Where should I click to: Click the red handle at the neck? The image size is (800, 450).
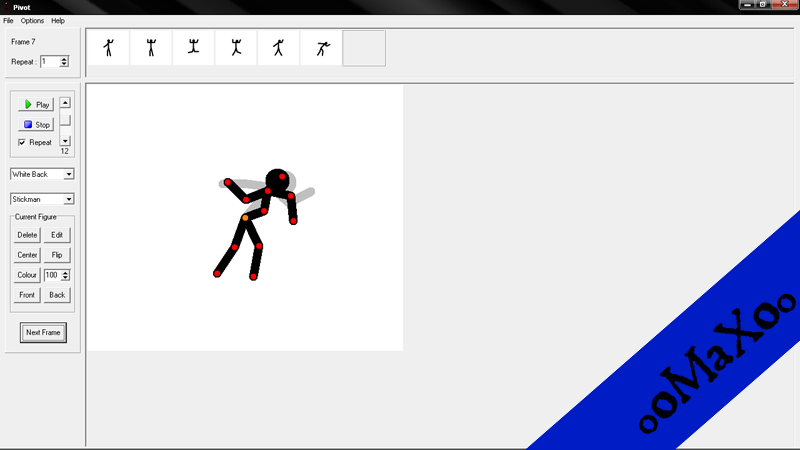(267, 191)
